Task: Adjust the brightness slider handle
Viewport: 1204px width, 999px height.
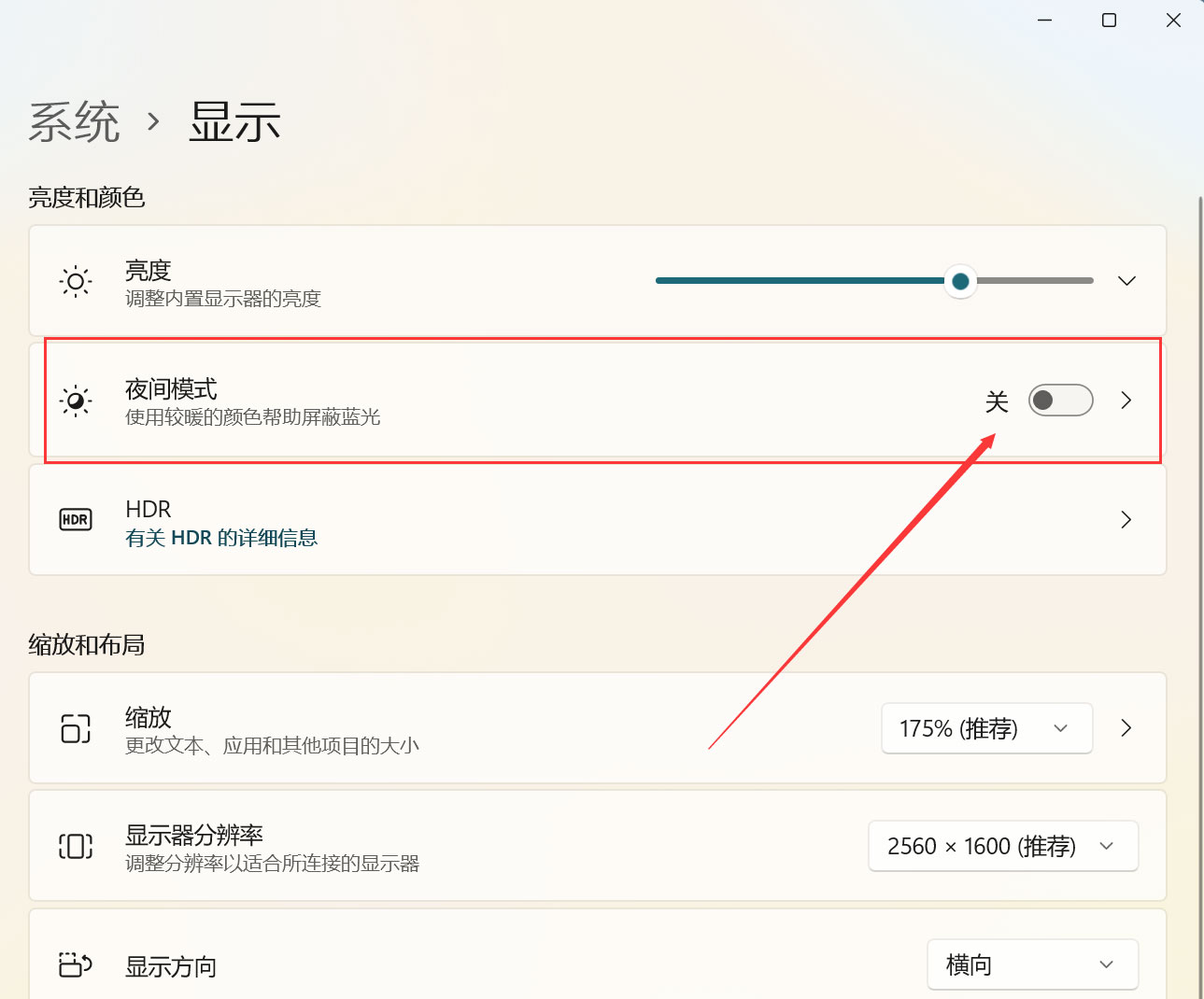Action: point(959,281)
